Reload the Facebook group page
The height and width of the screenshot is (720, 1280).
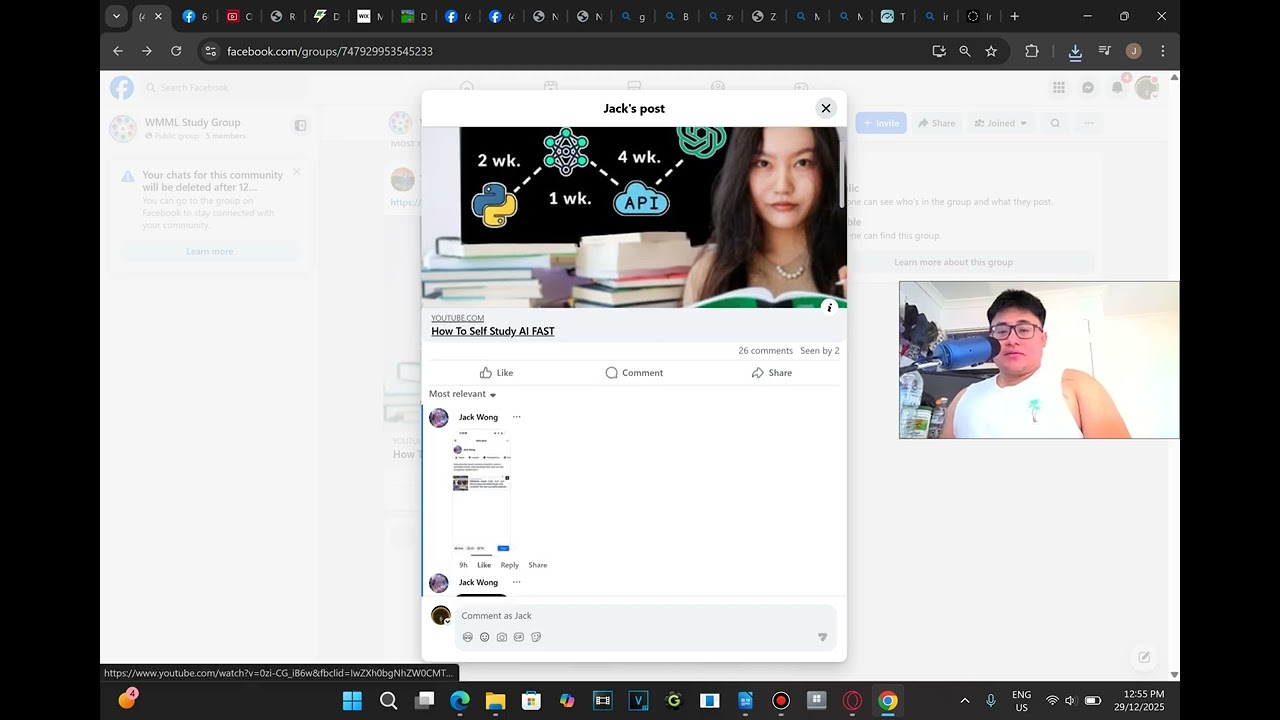click(176, 51)
